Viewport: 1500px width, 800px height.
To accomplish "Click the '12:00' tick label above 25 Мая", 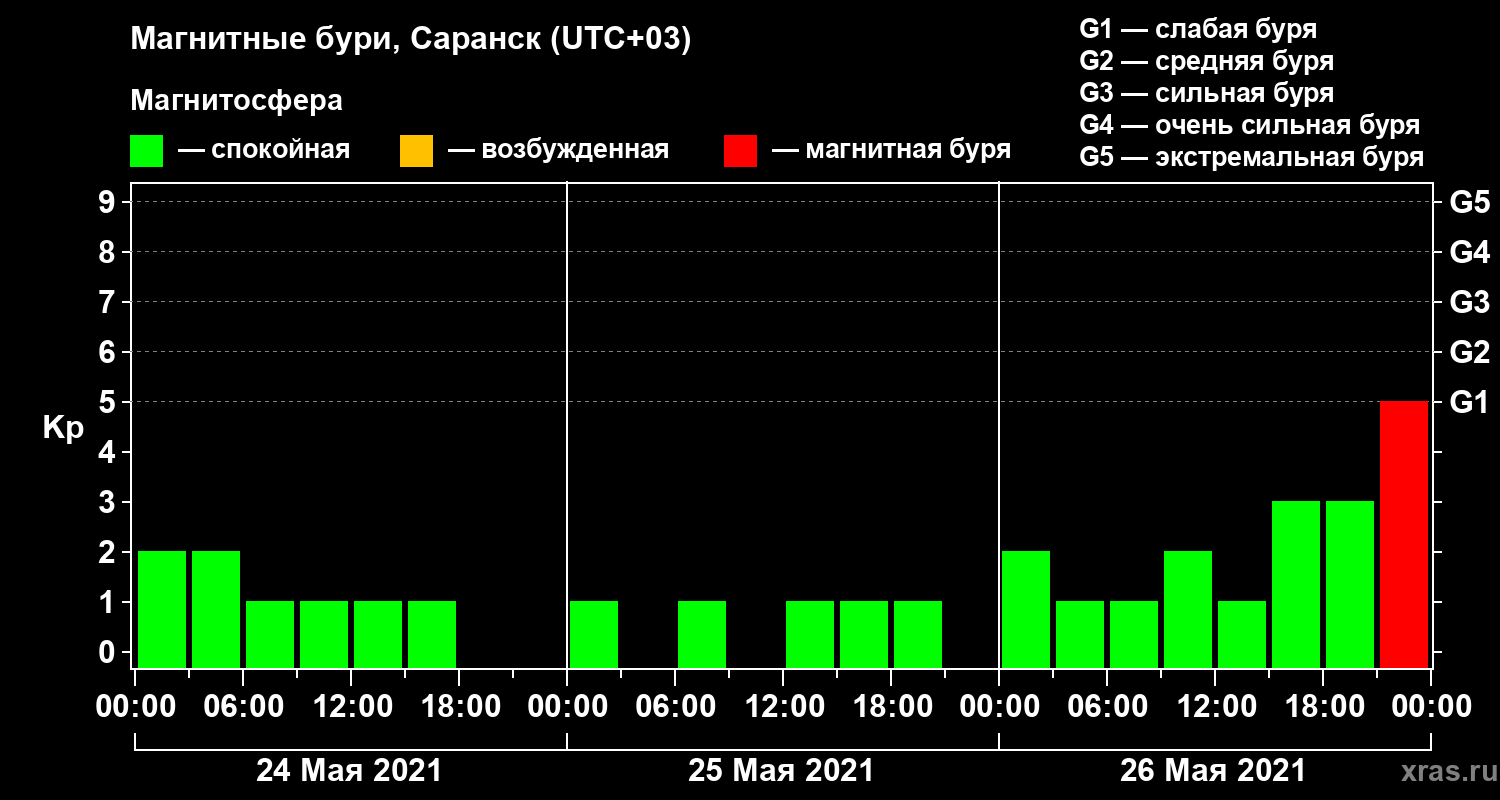I will (783, 707).
